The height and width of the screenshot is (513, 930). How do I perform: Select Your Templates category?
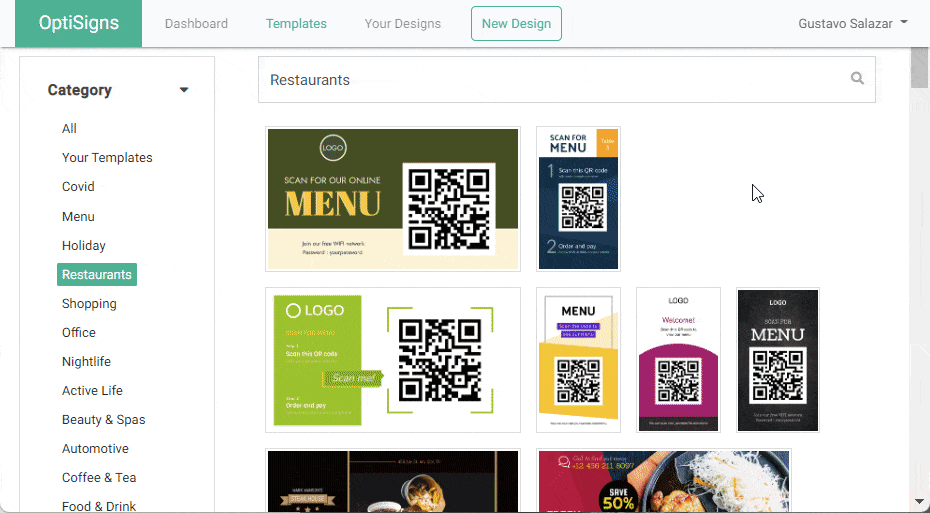[x=107, y=158]
